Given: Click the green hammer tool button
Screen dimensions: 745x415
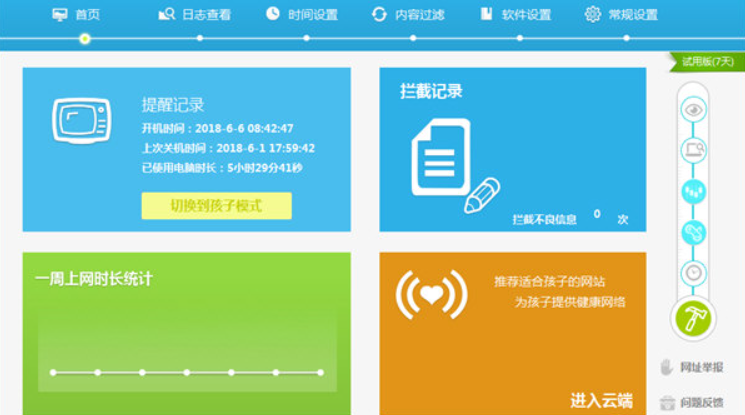Looking at the screenshot, I should click(693, 319).
